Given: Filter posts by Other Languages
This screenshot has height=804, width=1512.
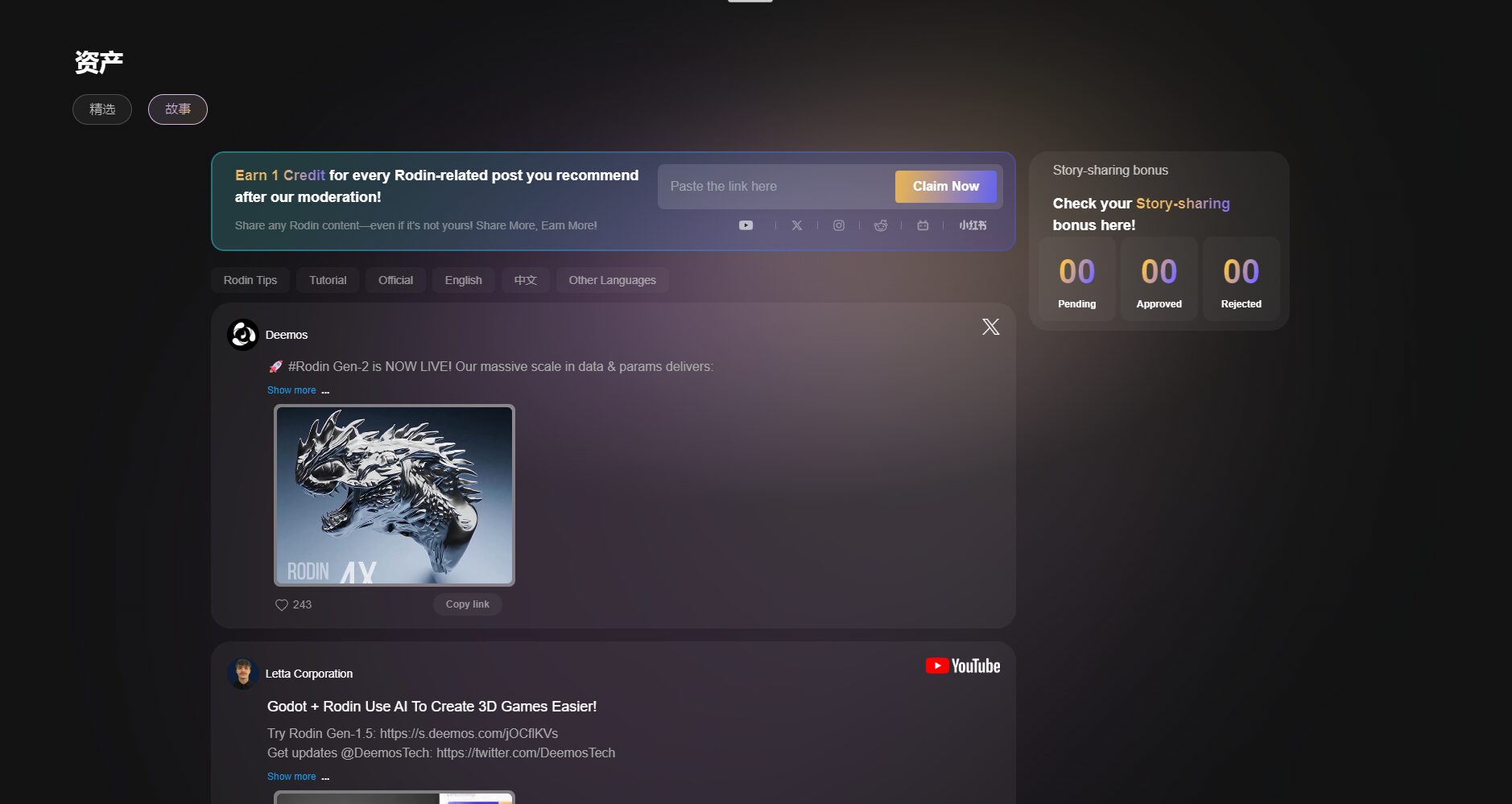Looking at the screenshot, I should 612,280.
